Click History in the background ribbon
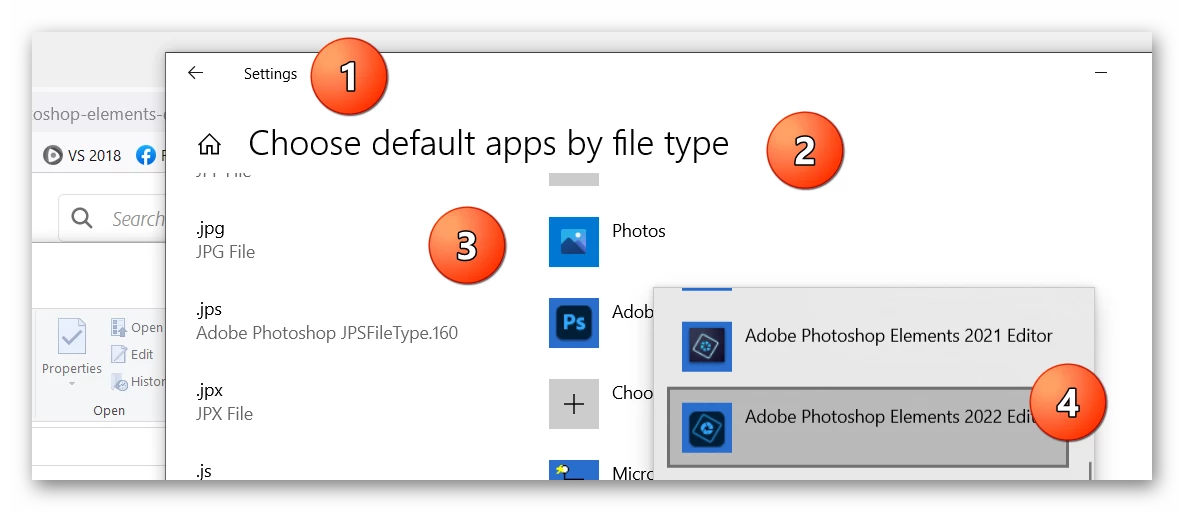The width and height of the screenshot is (1184, 512). tap(137, 382)
